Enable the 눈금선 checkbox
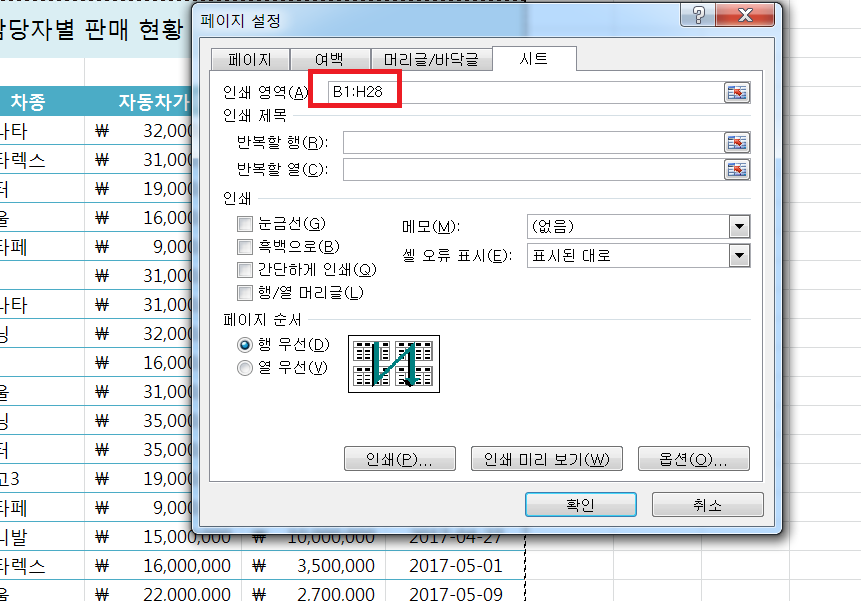This screenshot has height=601, width=861. [x=245, y=225]
